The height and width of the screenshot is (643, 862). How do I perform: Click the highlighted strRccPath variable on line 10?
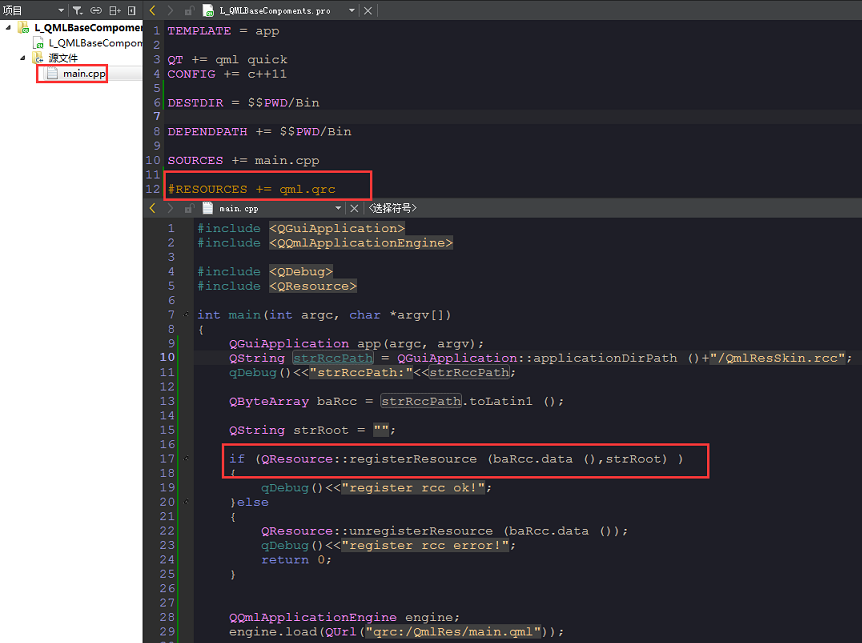[333, 358]
